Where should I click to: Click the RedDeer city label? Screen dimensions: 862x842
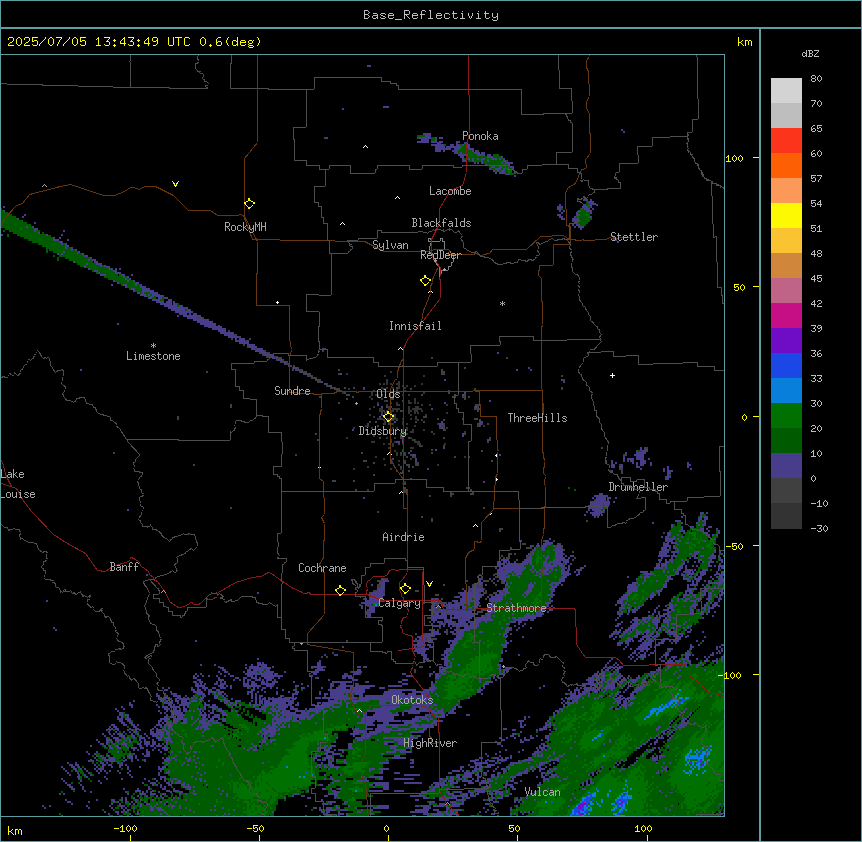pos(440,255)
